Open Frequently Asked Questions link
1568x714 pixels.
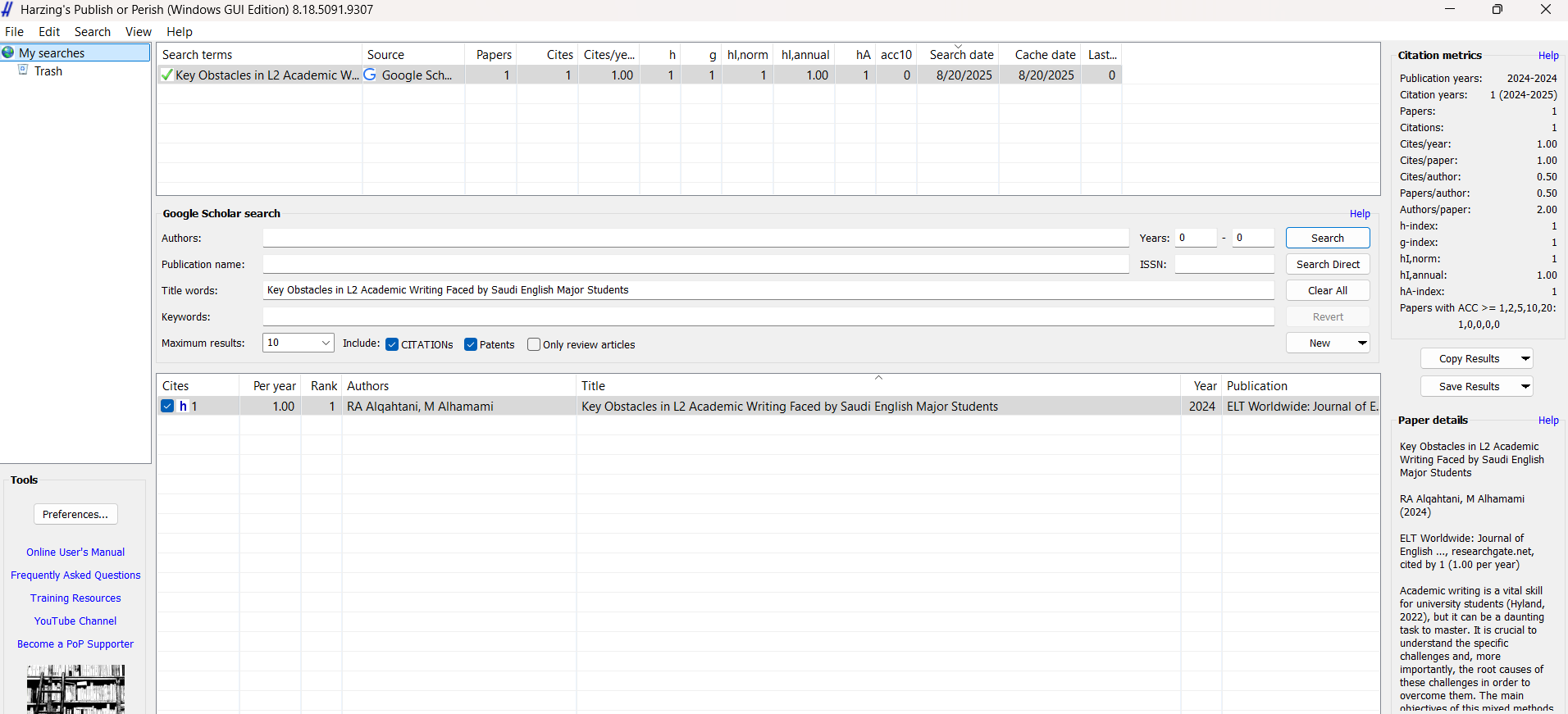tap(75, 575)
